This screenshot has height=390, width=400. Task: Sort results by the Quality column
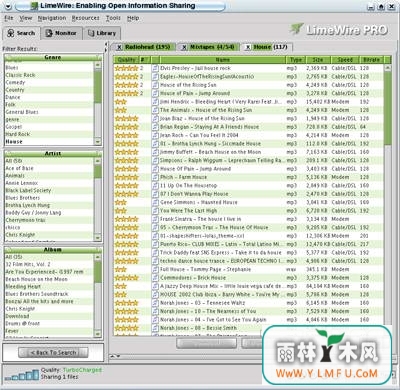point(126,60)
